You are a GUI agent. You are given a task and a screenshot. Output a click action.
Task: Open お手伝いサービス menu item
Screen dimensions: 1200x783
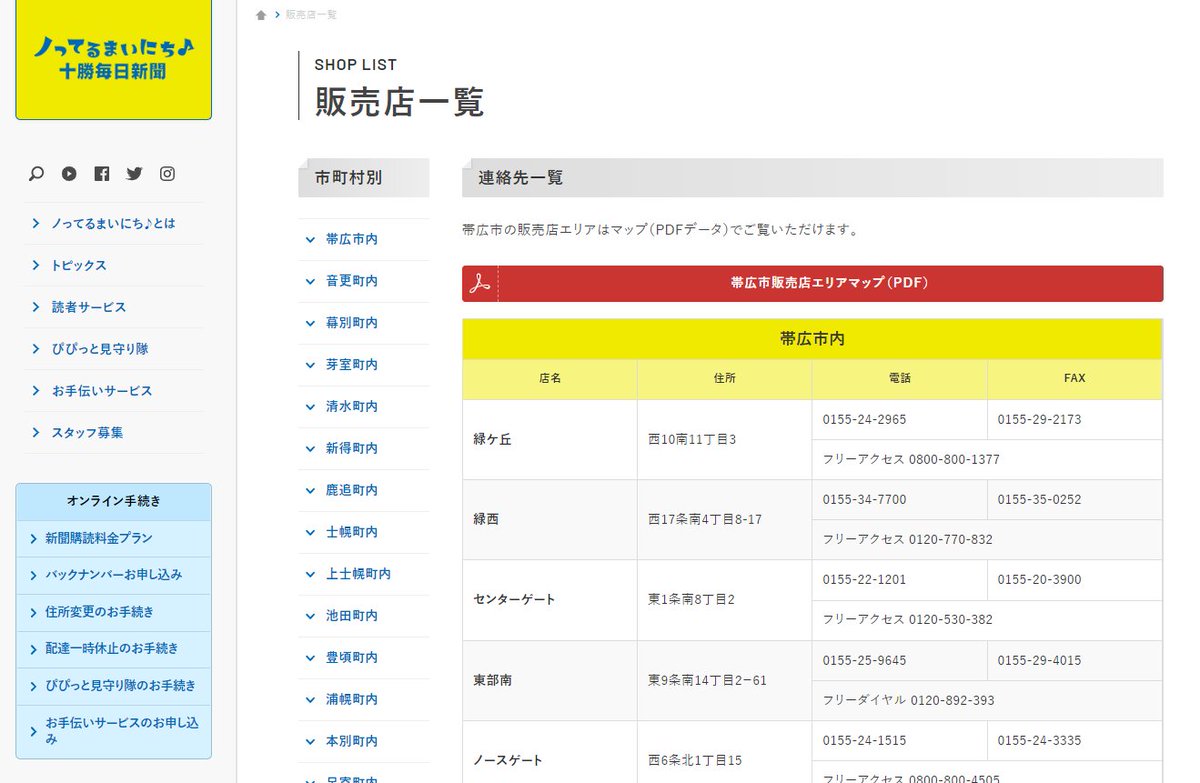[x=114, y=391]
